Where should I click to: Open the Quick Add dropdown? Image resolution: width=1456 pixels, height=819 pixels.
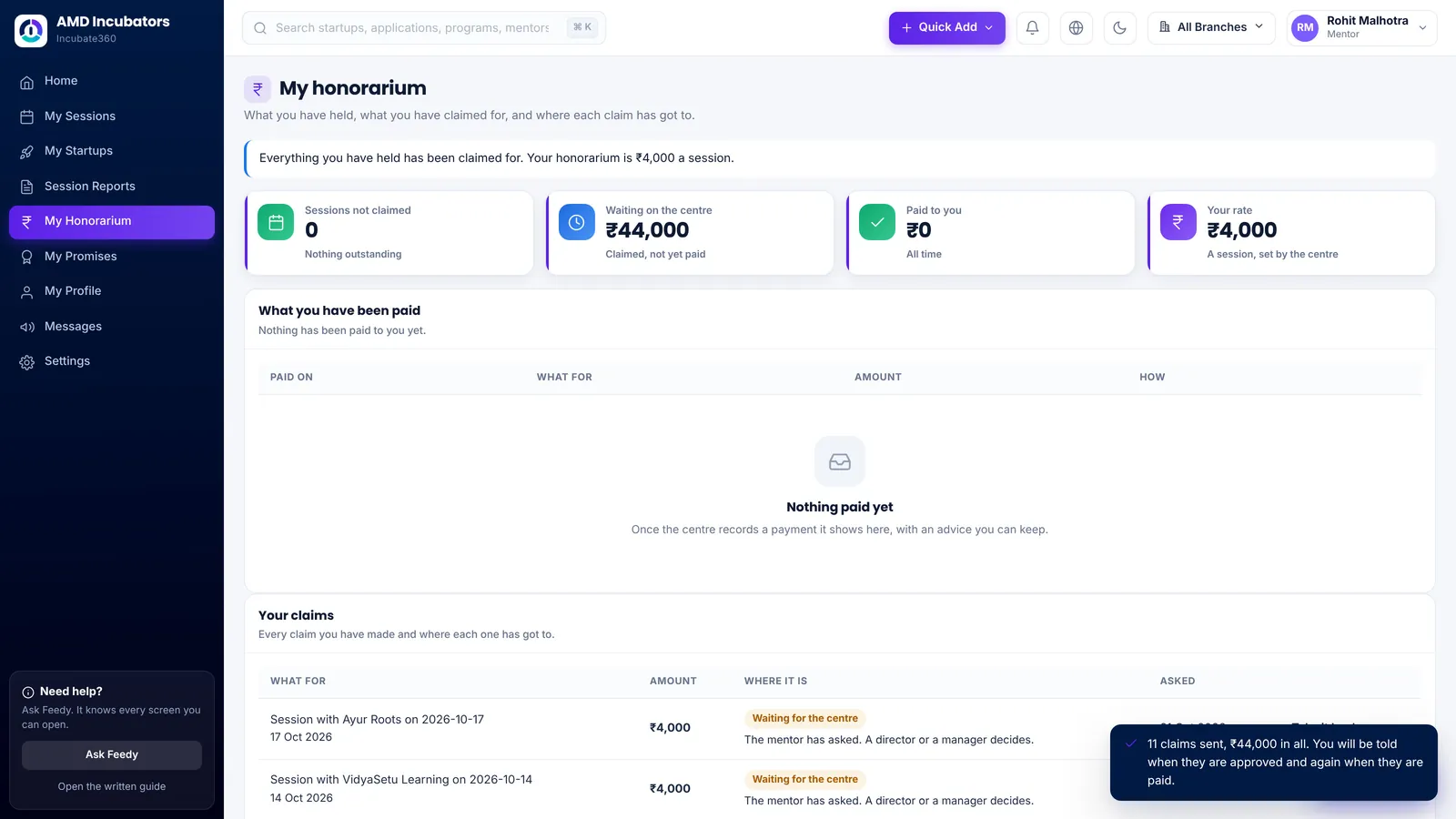(946, 27)
